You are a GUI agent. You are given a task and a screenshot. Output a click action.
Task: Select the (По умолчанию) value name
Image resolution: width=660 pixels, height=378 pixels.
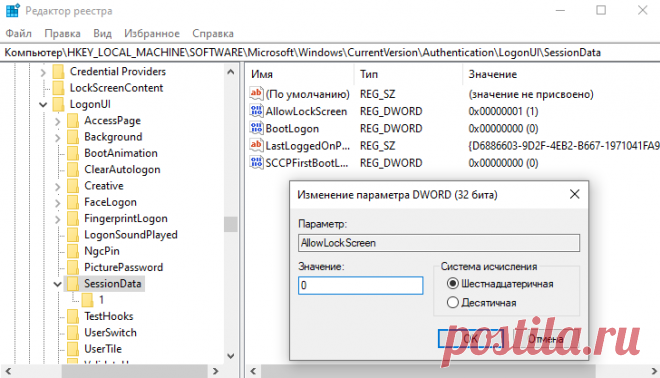tap(308, 94)
